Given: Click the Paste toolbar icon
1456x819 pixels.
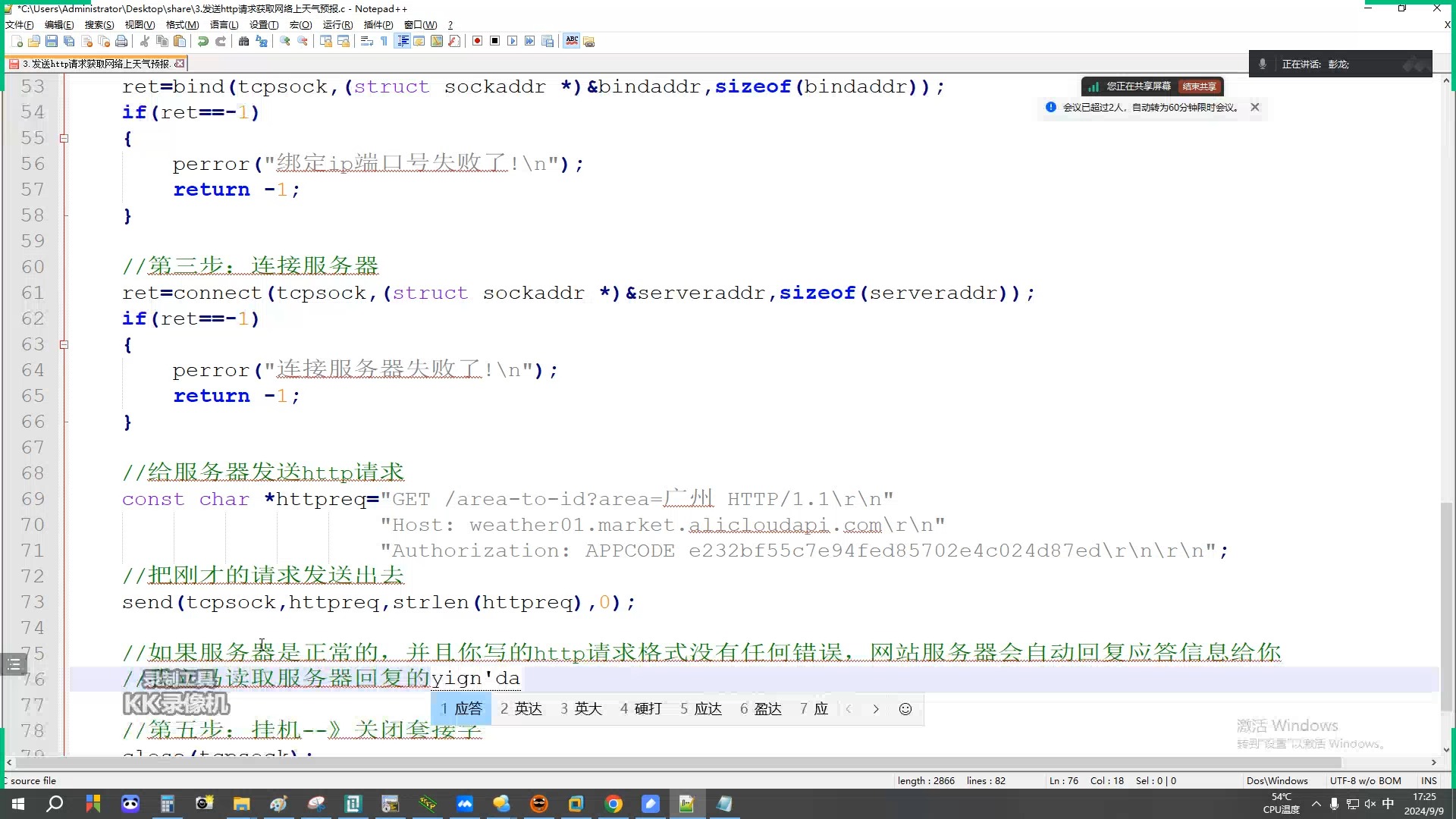Looking at the screenshot, I should pos(180,41).
